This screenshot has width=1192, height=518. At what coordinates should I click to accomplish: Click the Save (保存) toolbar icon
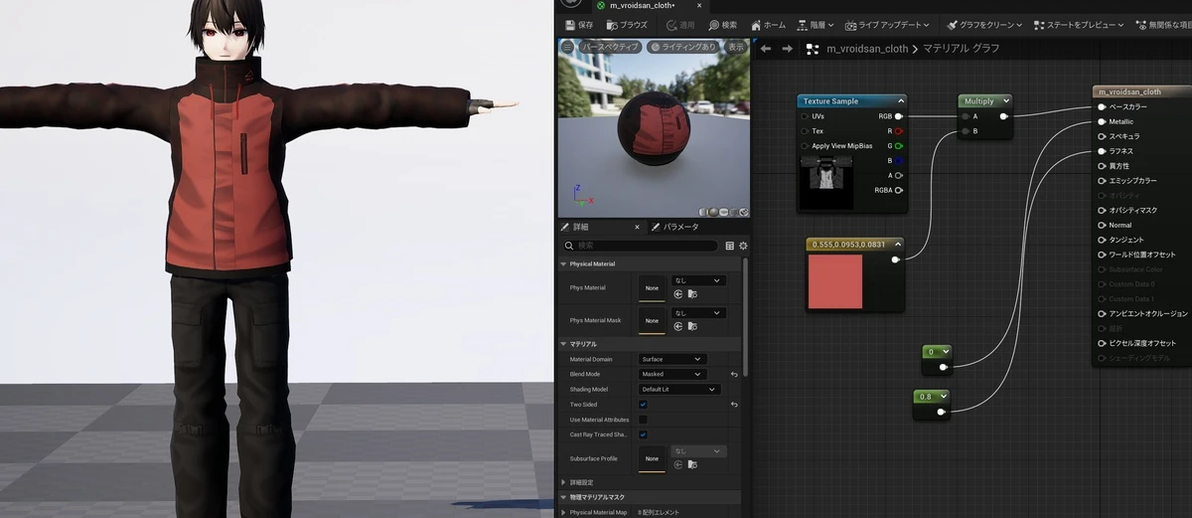click(x=578, y=25)
